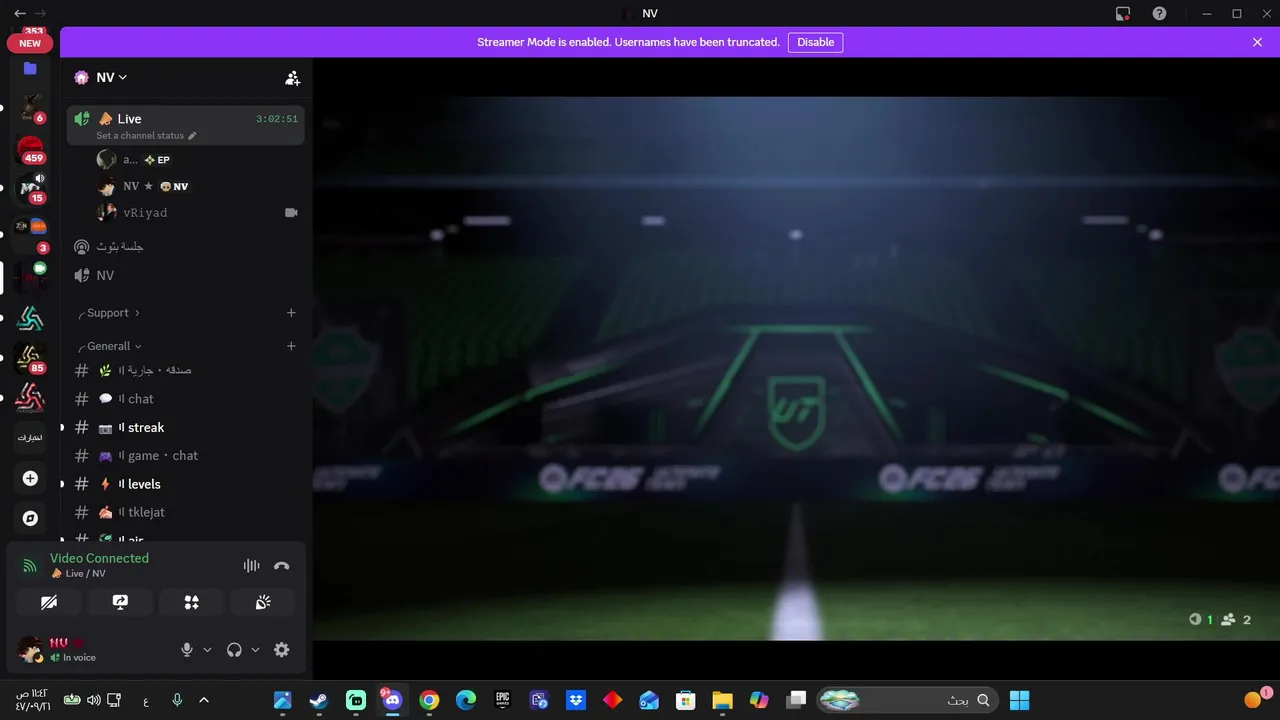Dismiss the Streamer Mode notice banner
This screenshot has height=720, width=1280.
coord(1257,42)
